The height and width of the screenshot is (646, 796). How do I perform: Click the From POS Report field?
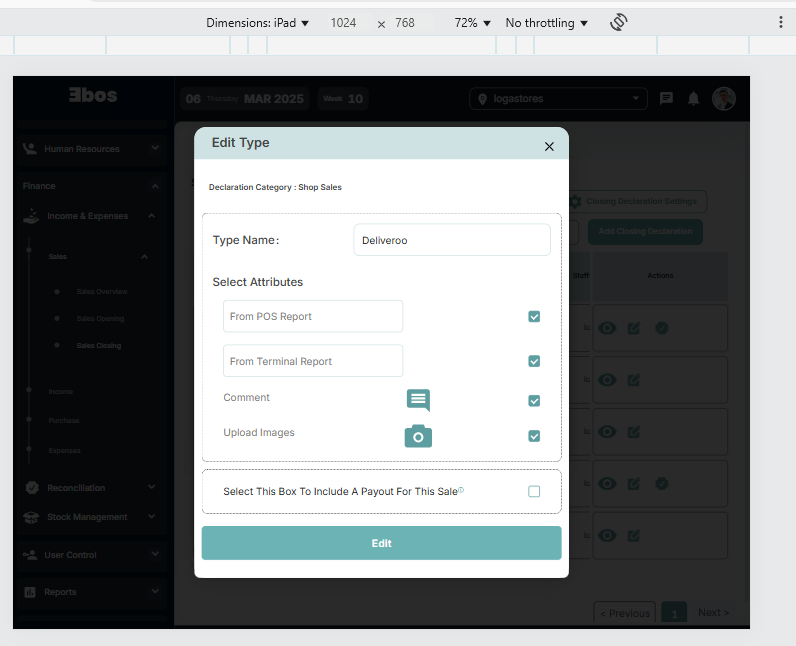313,316
